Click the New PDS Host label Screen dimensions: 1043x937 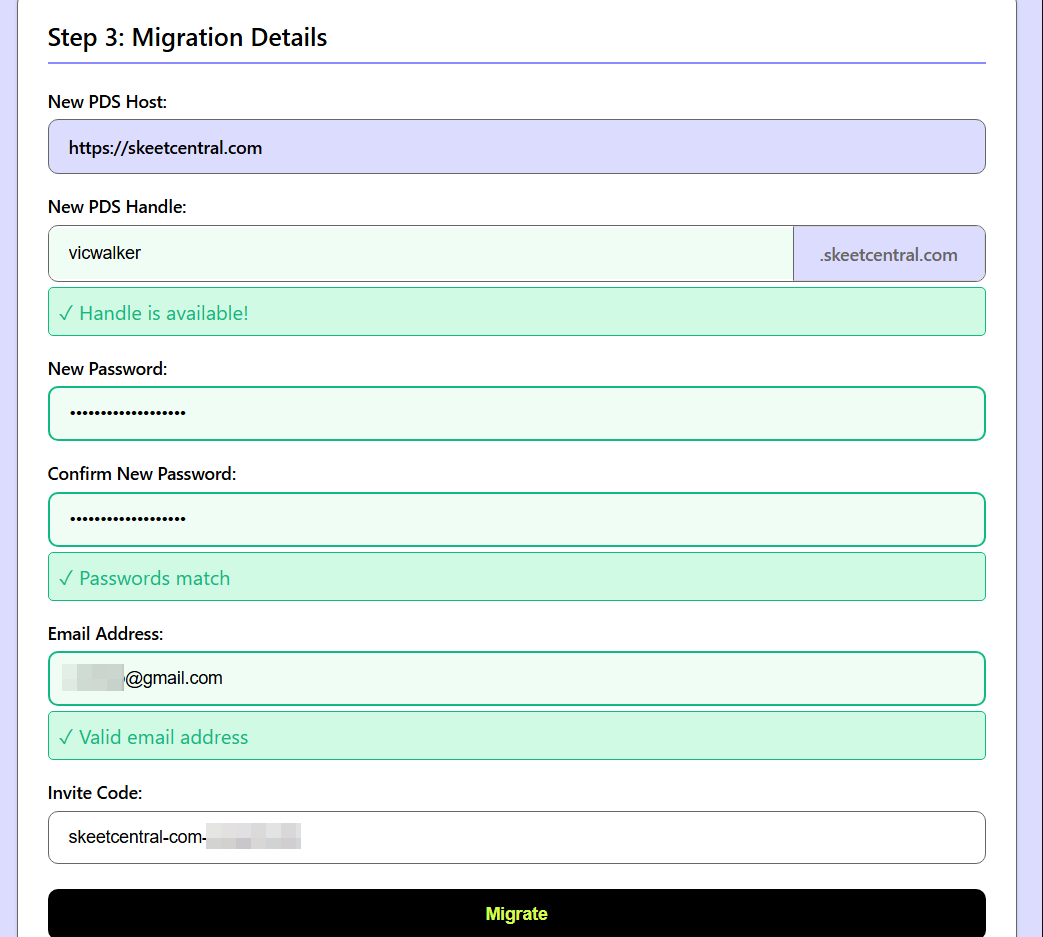coord(107,101)
